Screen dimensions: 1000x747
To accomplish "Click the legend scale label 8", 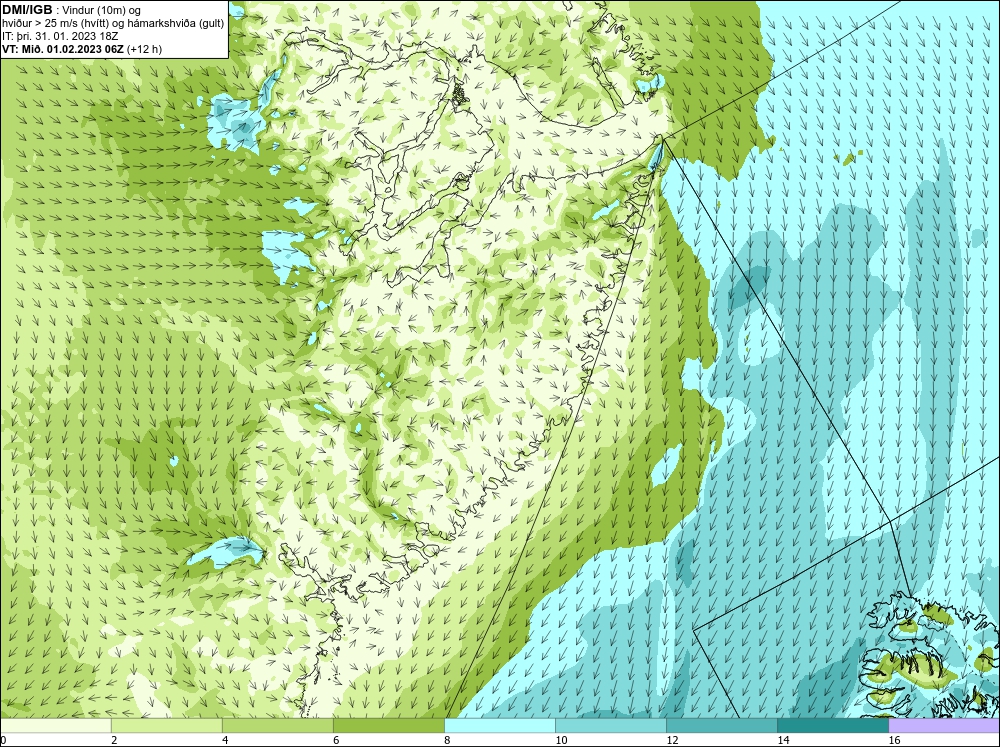I will point(447,740).
